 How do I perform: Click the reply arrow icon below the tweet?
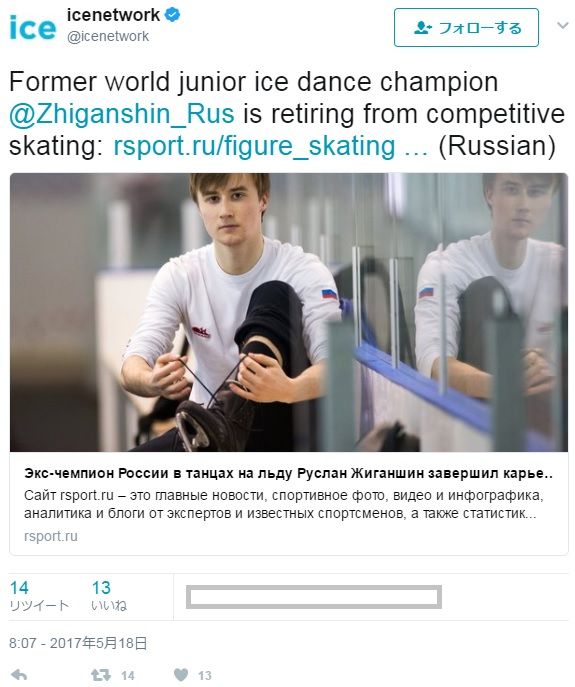pos(18,675)
